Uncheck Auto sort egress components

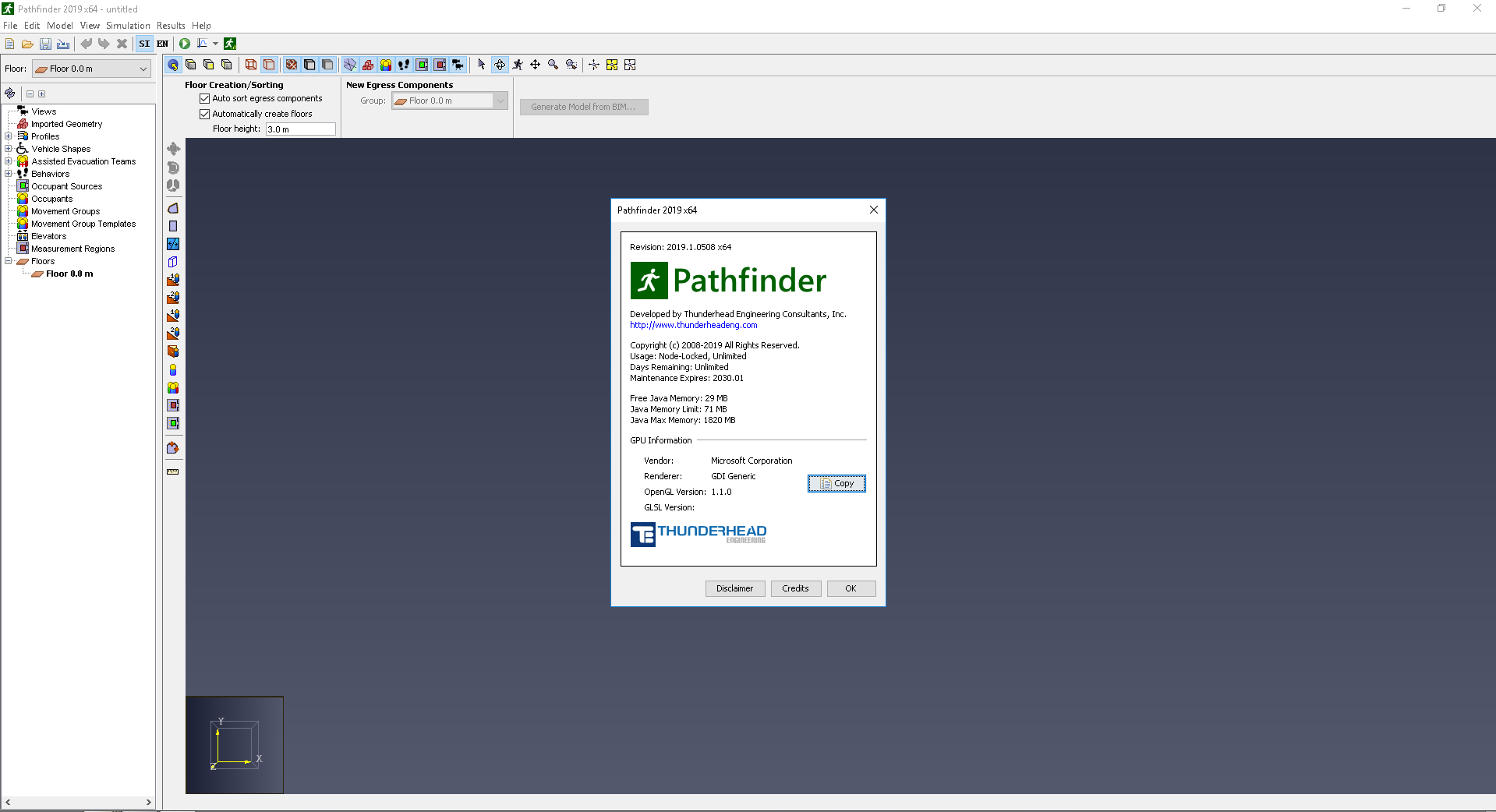[x=205, y=99]
